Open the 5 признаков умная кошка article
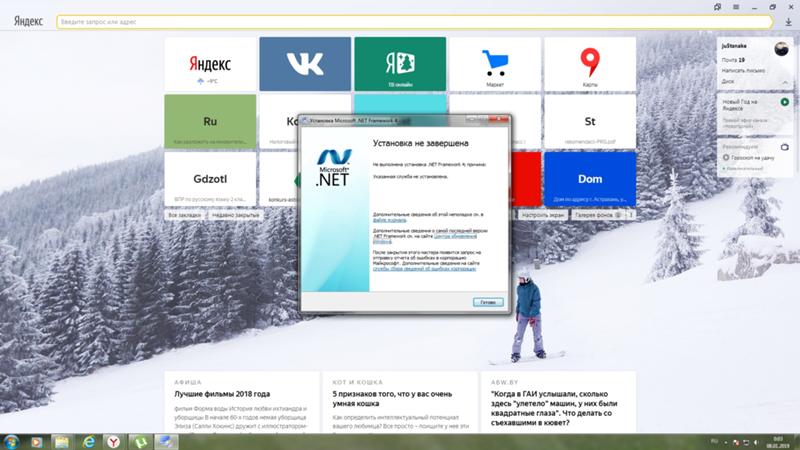 coord(392,398)
